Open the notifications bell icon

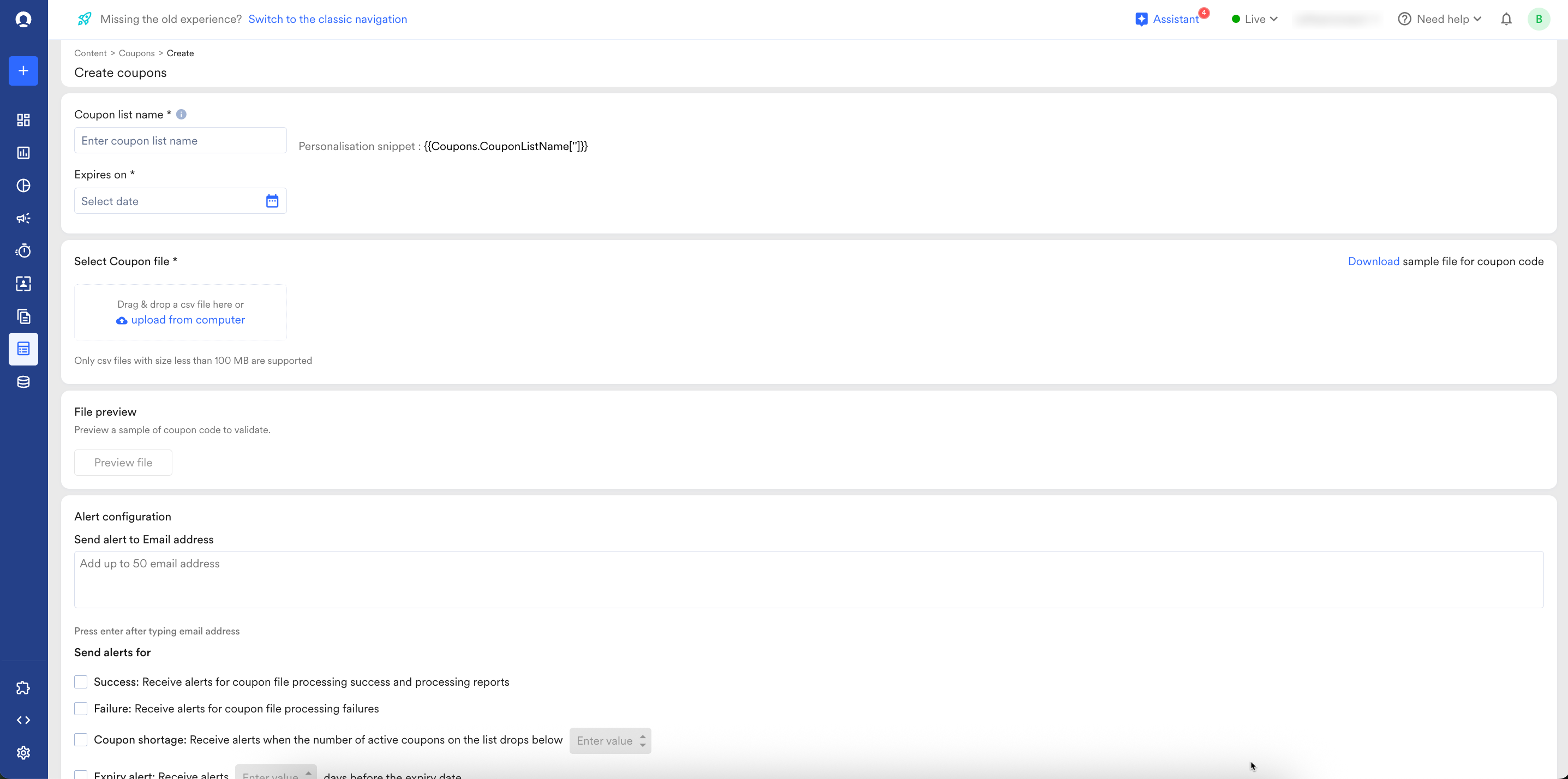pyautogui.click(x=1506, y=19)
